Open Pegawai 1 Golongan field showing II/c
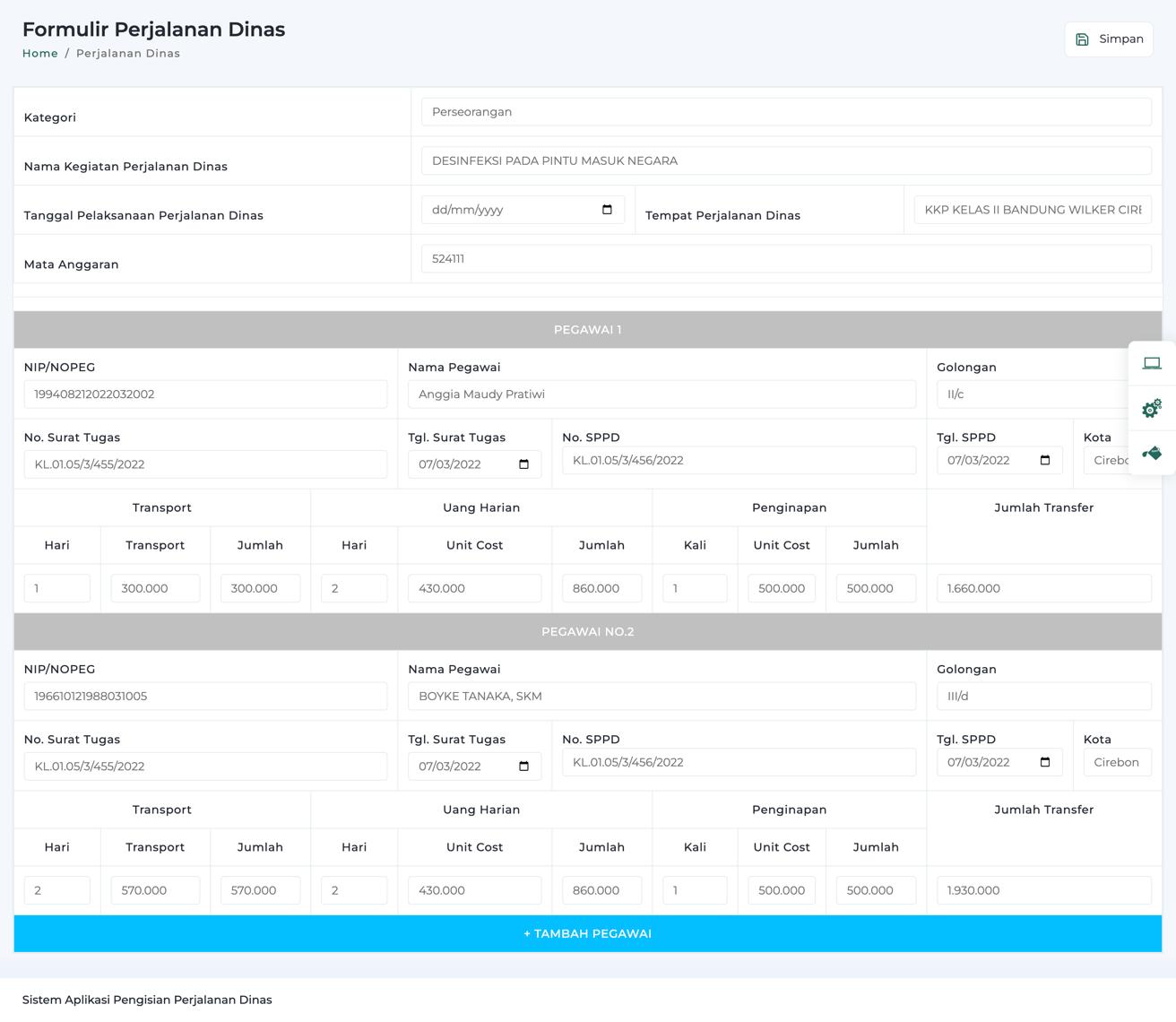The image size is (1176, 1022). 1031,394
